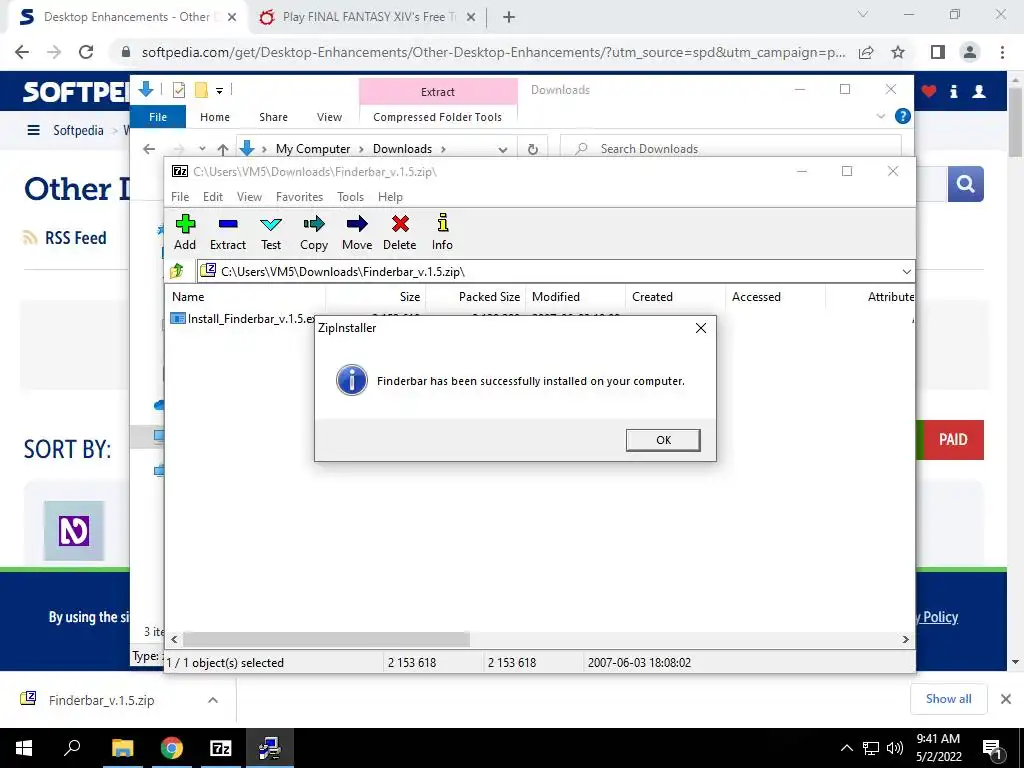
Task: Click Show all downloads button
Action: coord(948,699)
